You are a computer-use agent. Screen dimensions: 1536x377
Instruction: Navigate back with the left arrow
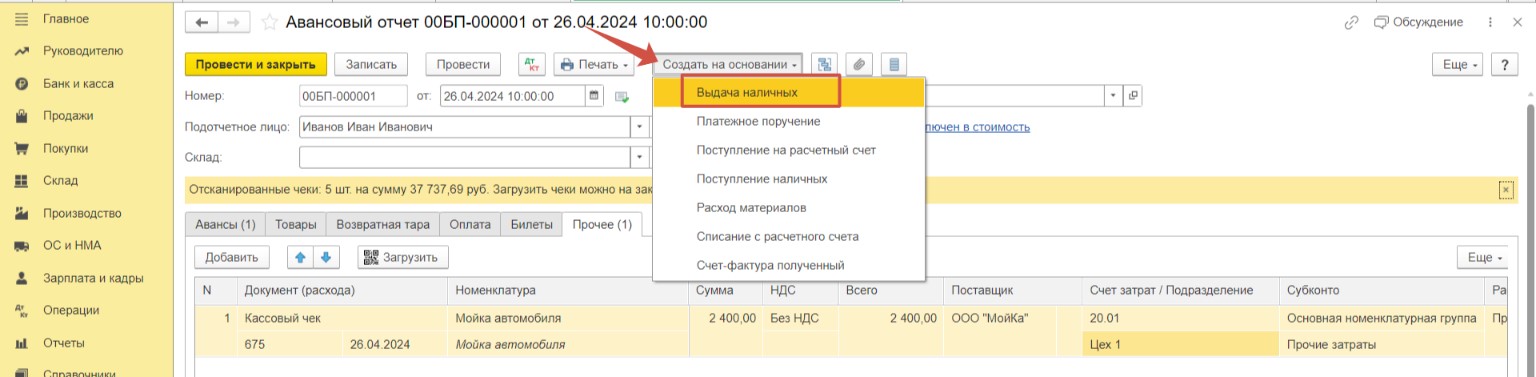point(203,22)
